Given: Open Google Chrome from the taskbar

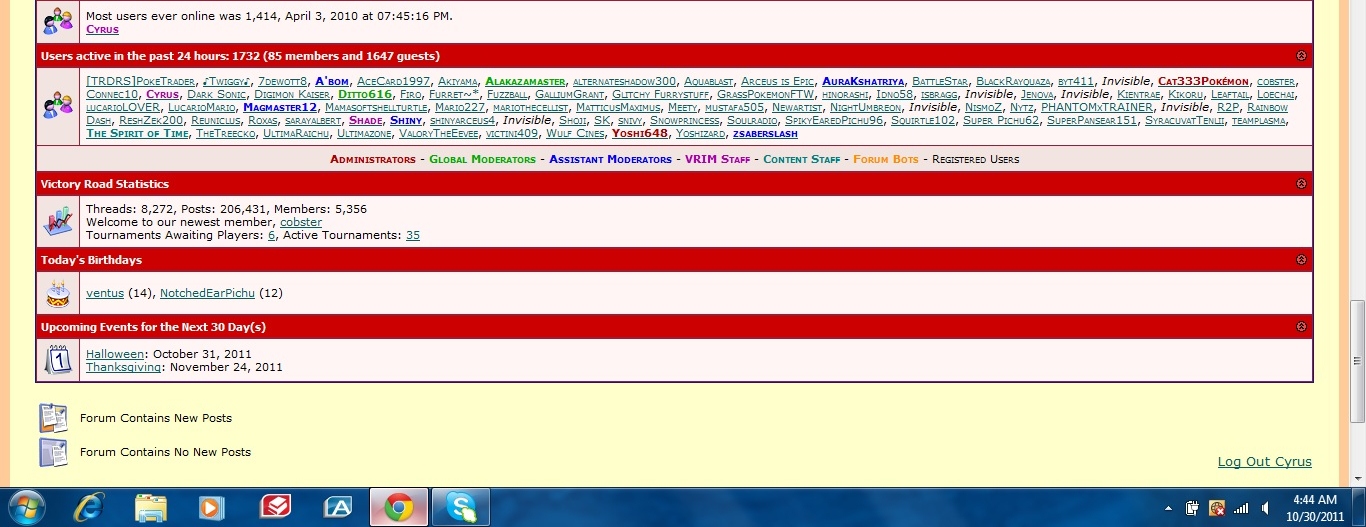Looking at the screenshot, I should tap(398, 508).
